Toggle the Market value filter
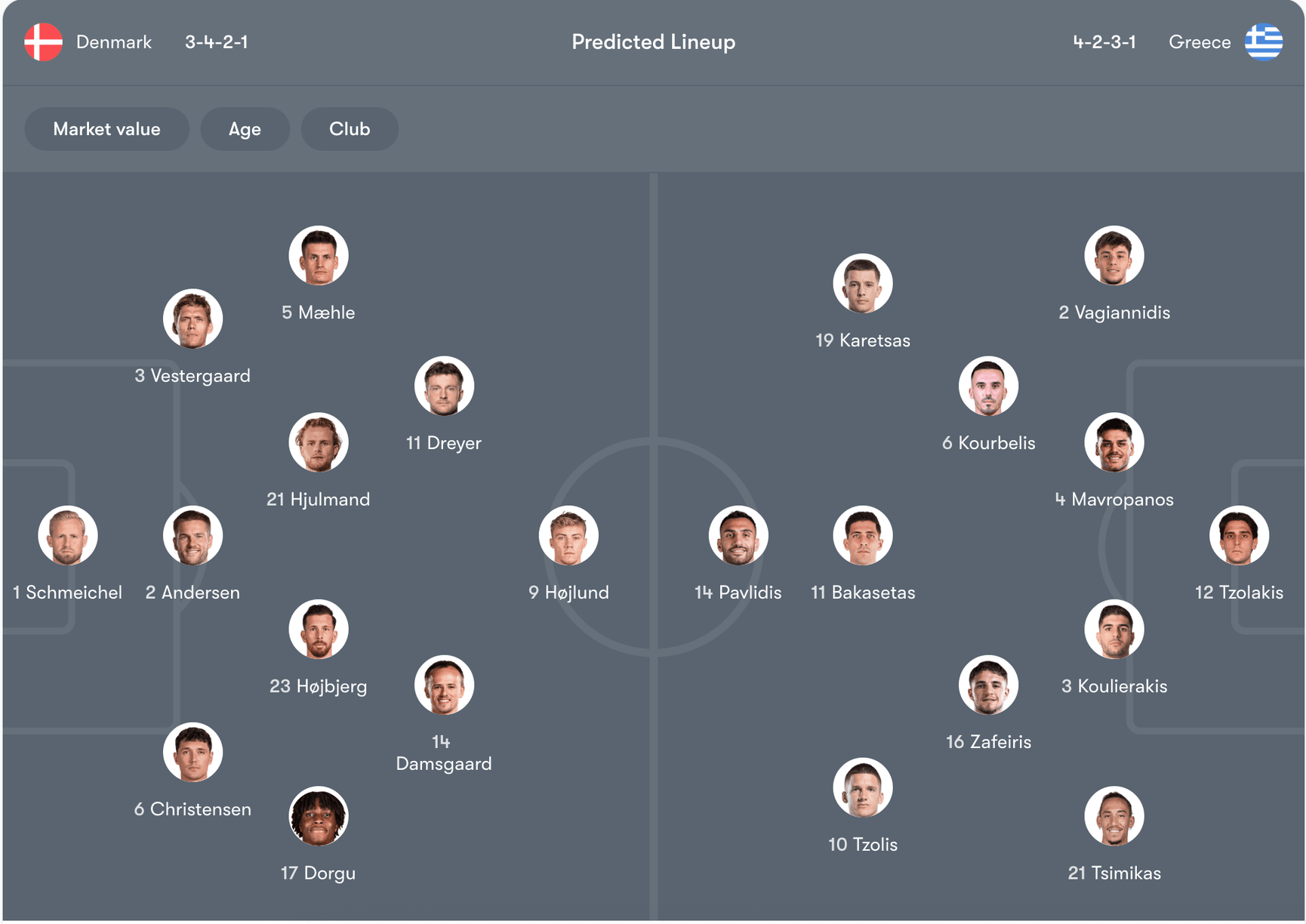1306x924 pixels. tap(106, 129)
